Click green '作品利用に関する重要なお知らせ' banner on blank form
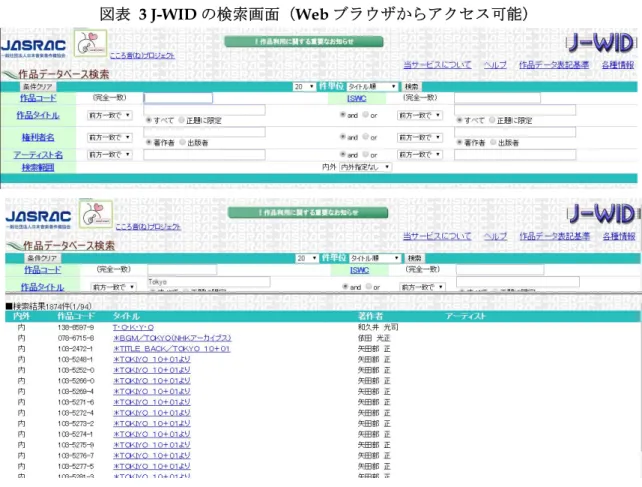Image resolution: width=642 pixels, height=487 pixels. [x=304, y=41]
